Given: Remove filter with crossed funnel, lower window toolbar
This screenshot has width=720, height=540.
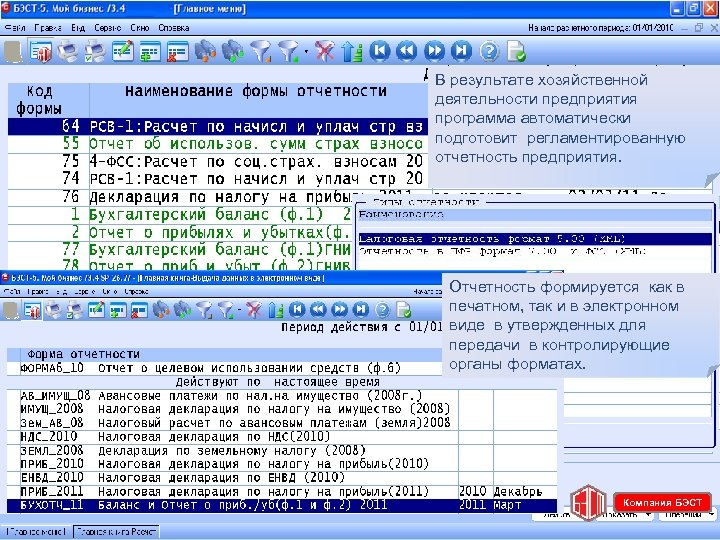Looking at the screenshot, I should 253,310.
